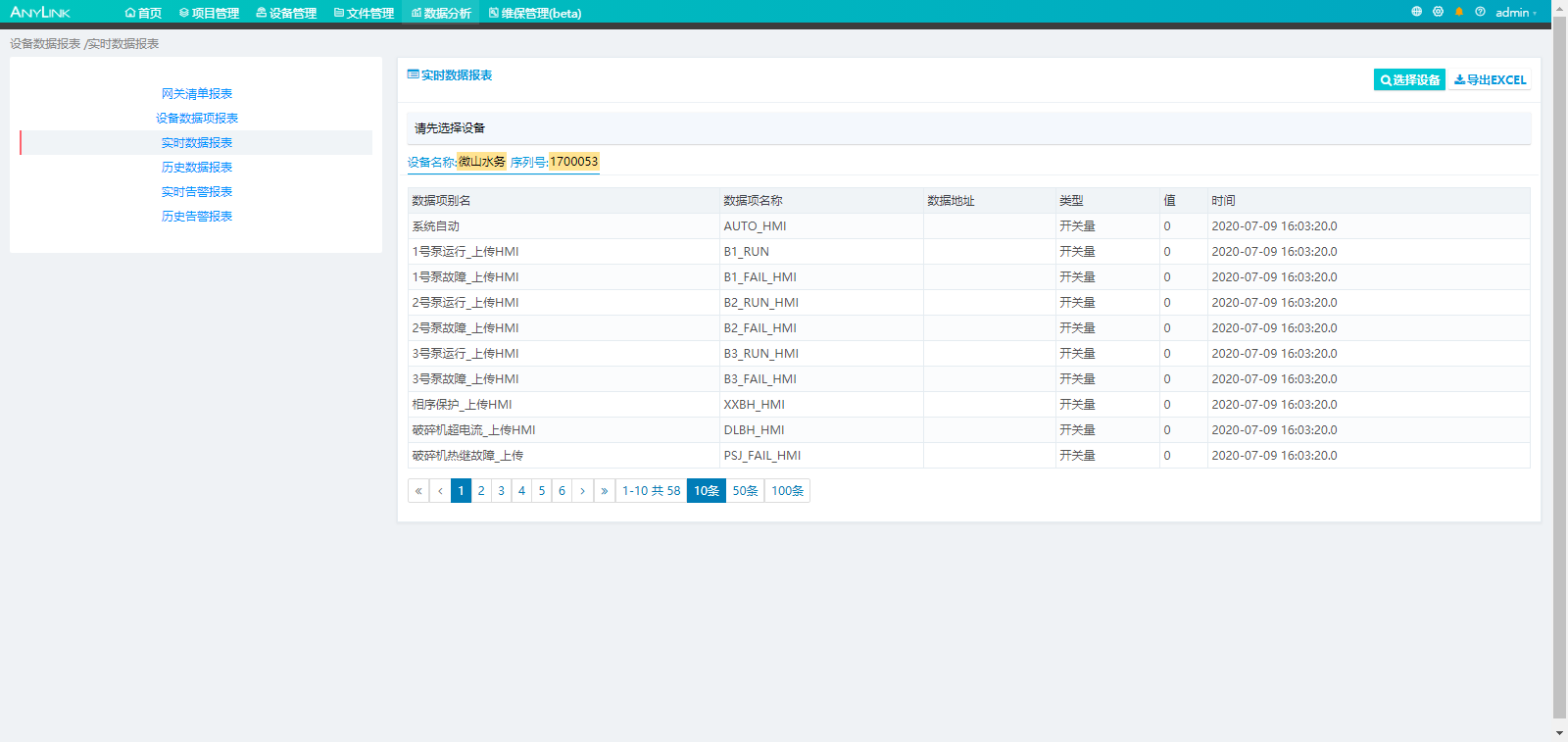Go to 首页 in top navigation
1568x742 pixels.
[x=143, y=13]
